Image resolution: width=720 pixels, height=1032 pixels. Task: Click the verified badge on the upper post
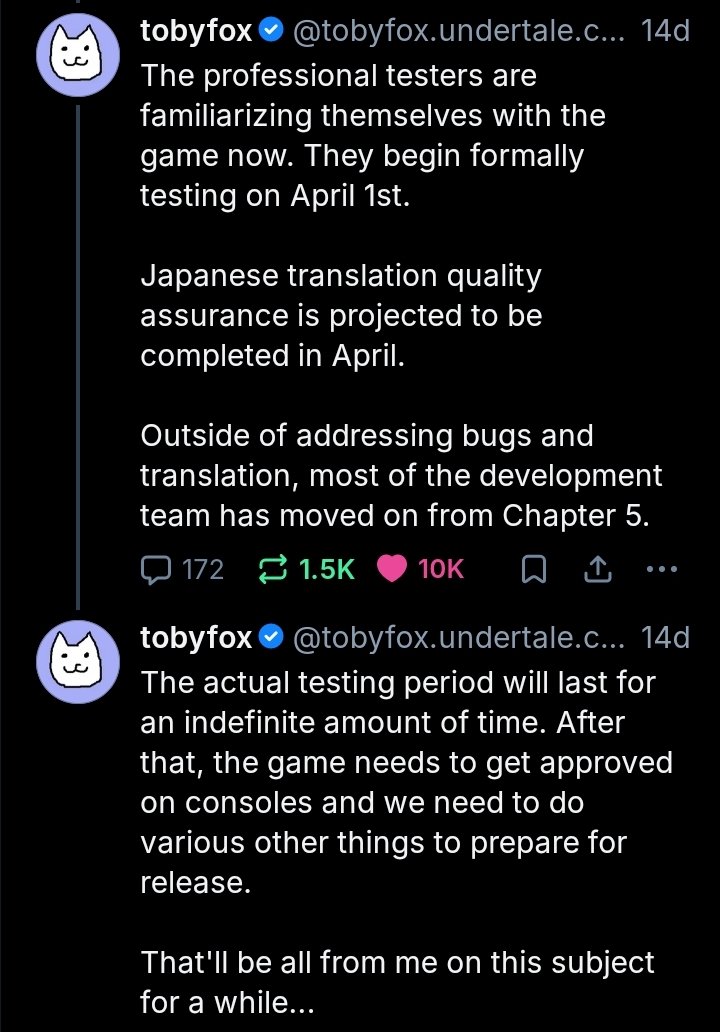pyautogui.click(x=270, y=30)
